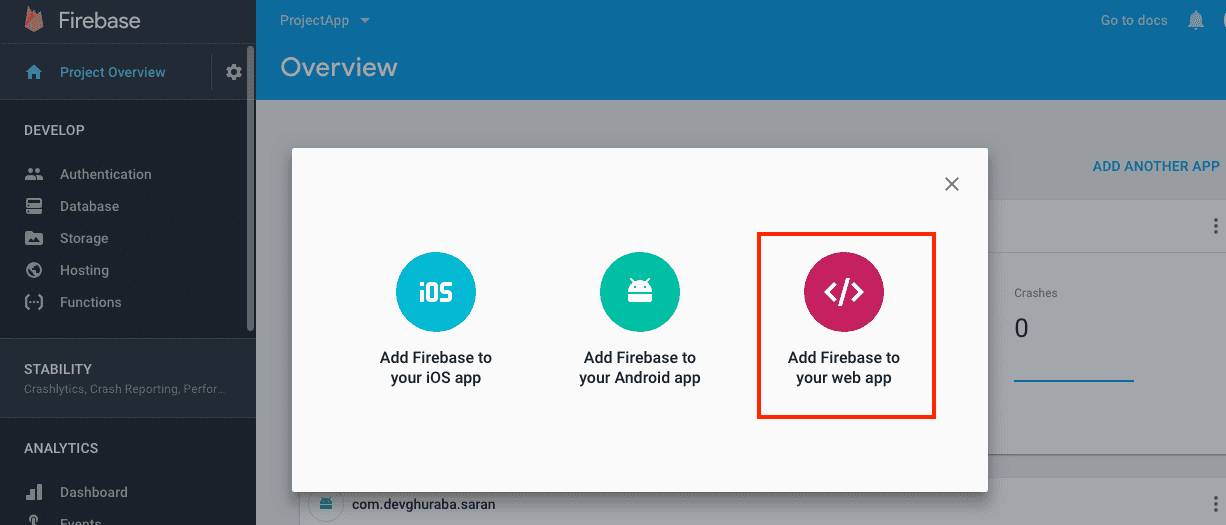Open project settings gear icon
This screenshot has height=525, width=1226.
(234, 72)
